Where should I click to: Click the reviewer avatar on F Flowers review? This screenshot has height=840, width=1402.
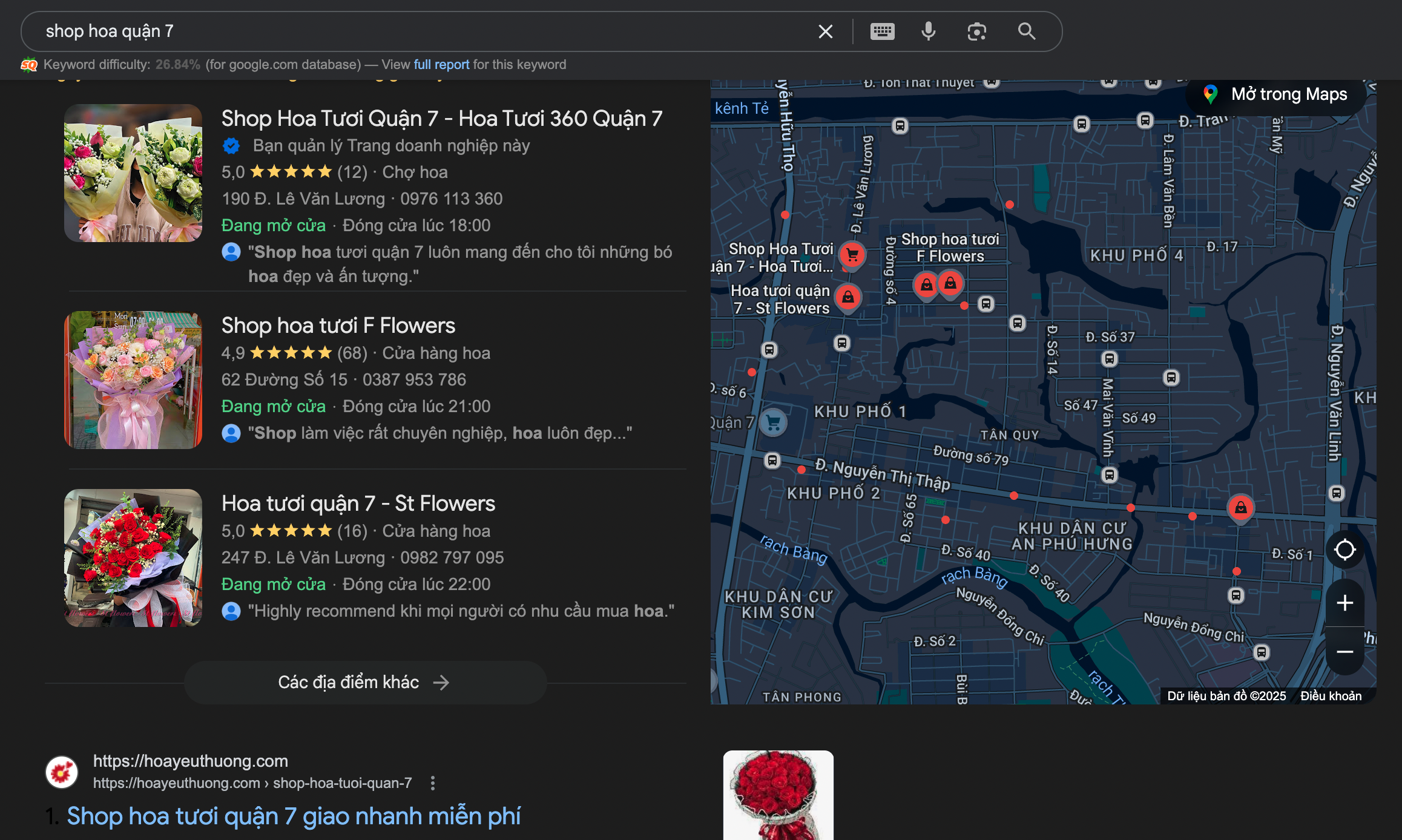(231, 433)
